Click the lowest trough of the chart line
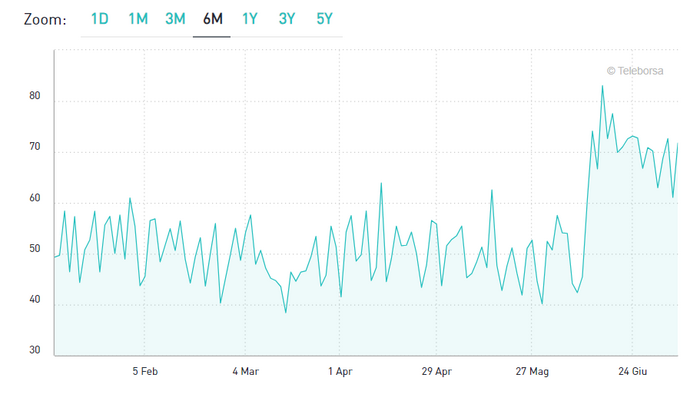Image resolution: width=690 pixels, height=401 pixels. [285, 312]
